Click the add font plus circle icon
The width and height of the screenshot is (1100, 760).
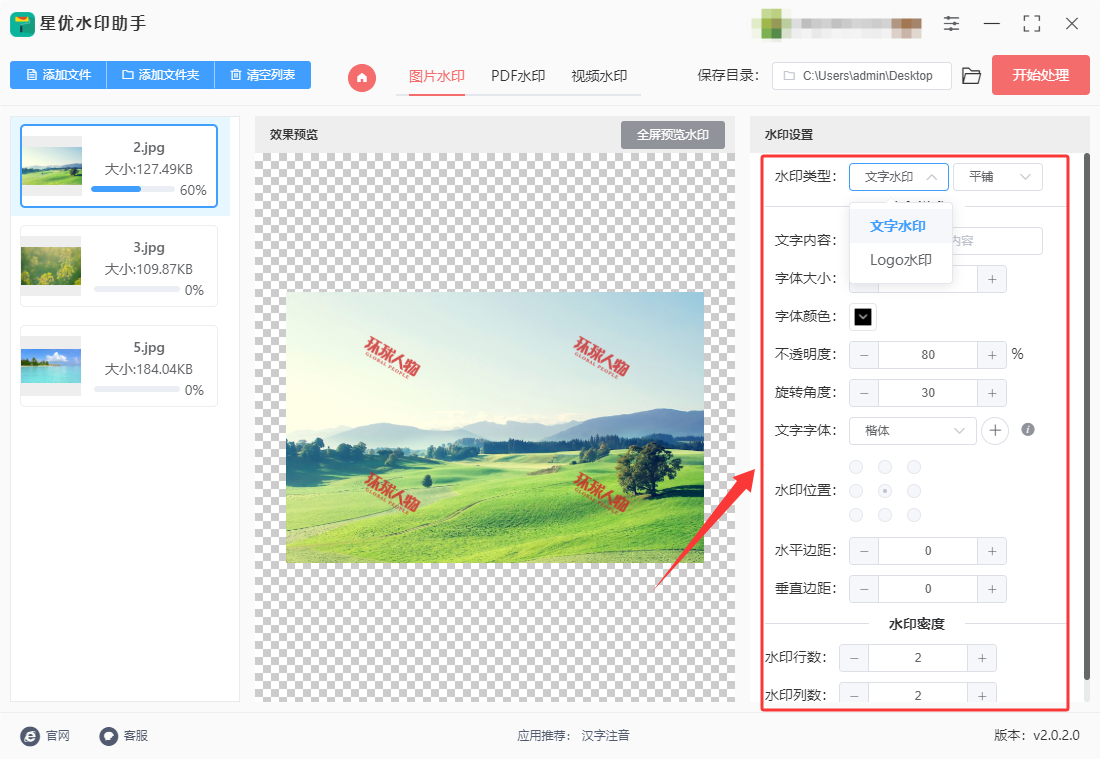coord(995,430)
